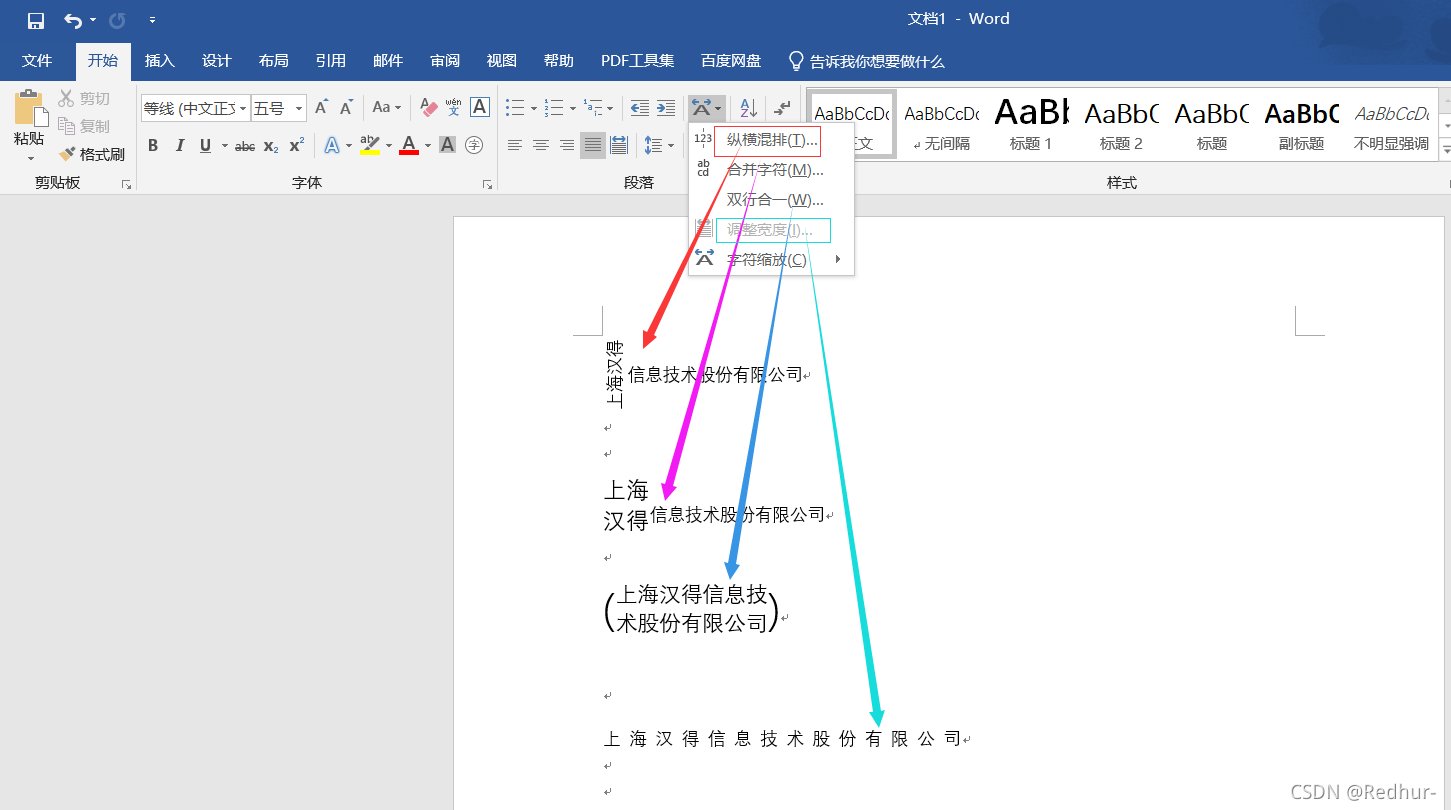The image size is (1451, 810).
Task: Apply a bullet list
Action: tap(515, 108)
